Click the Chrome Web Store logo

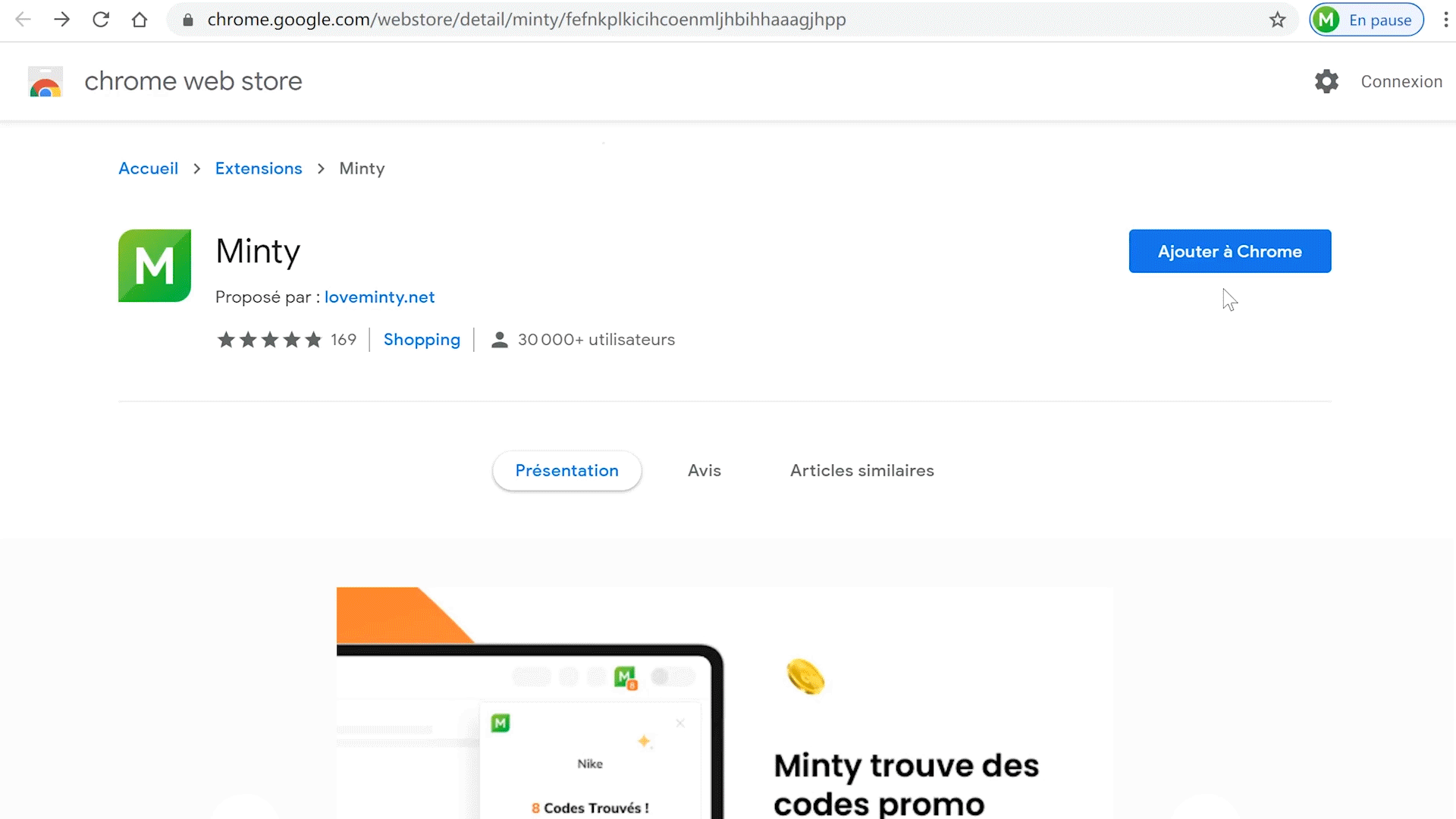[45, 81]
